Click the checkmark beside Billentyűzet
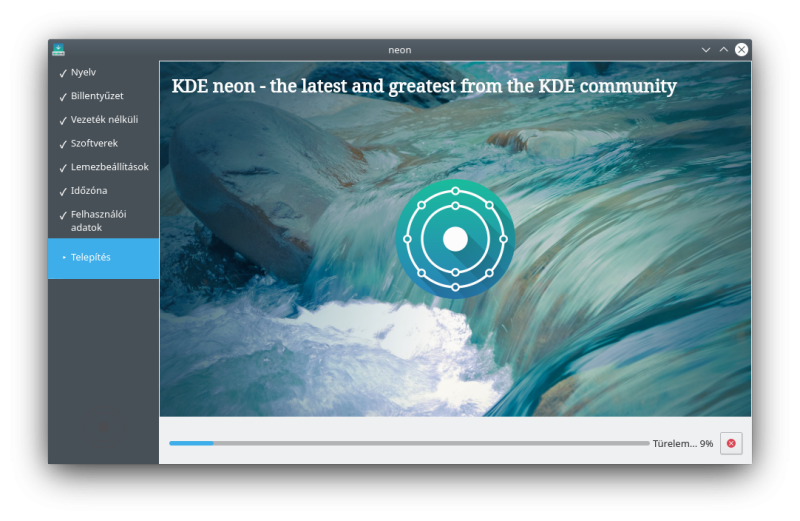 [63, 97]
